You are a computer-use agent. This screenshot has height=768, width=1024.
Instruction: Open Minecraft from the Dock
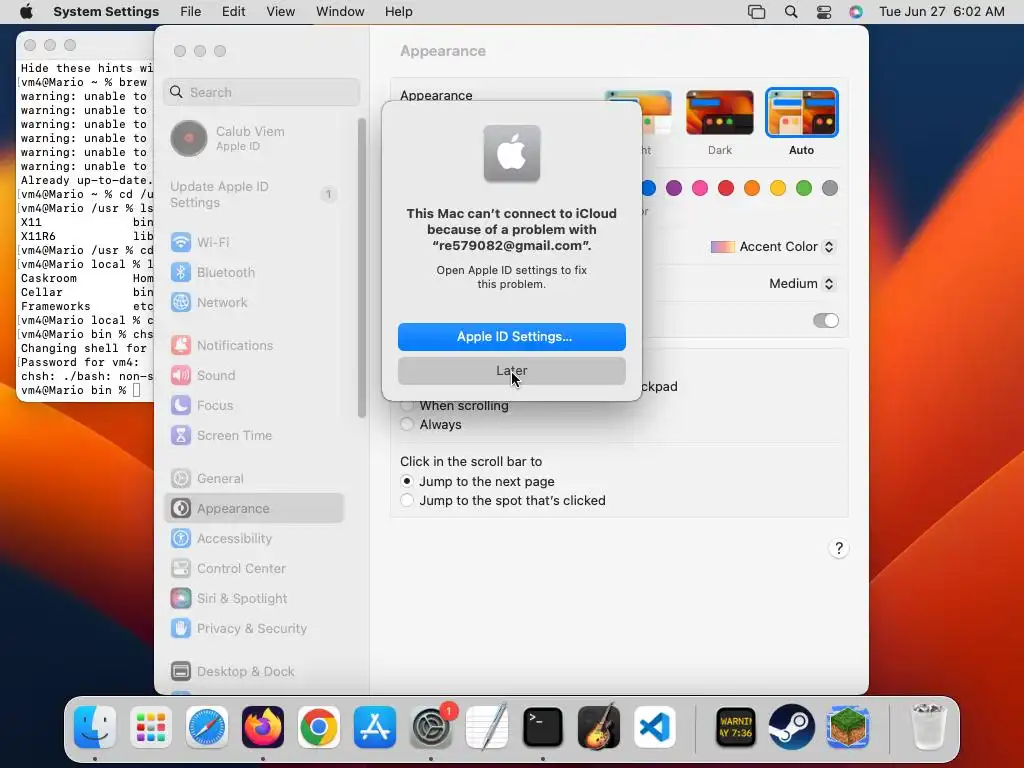848,727
